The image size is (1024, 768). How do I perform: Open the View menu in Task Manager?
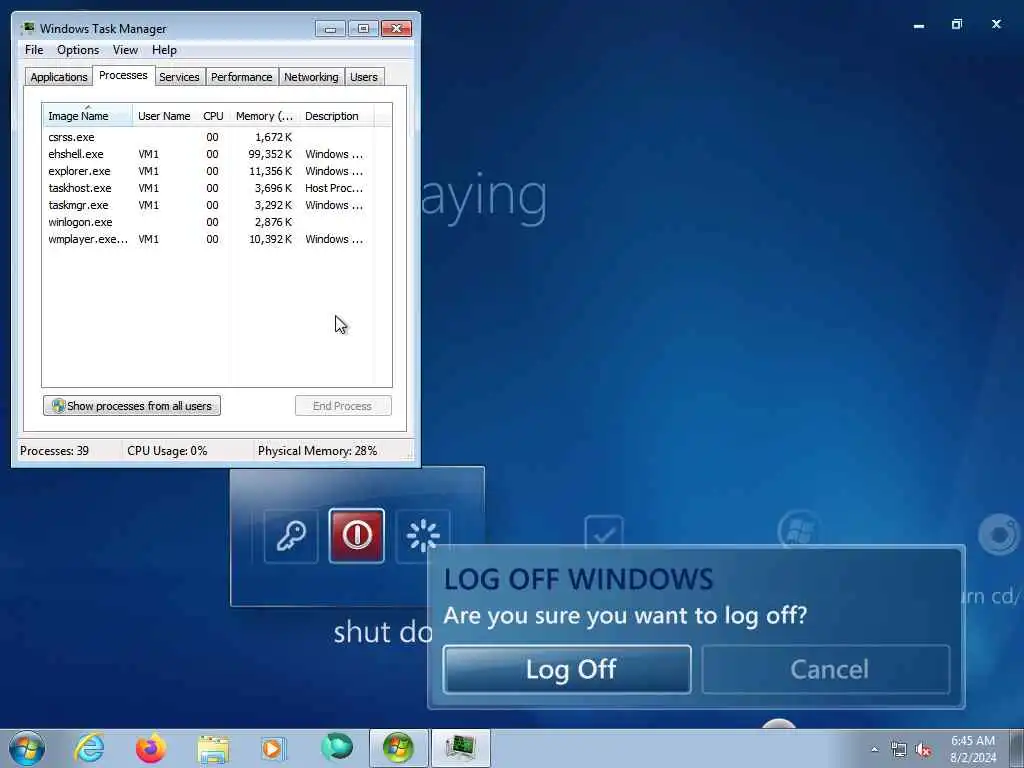[x=125, y=50]
